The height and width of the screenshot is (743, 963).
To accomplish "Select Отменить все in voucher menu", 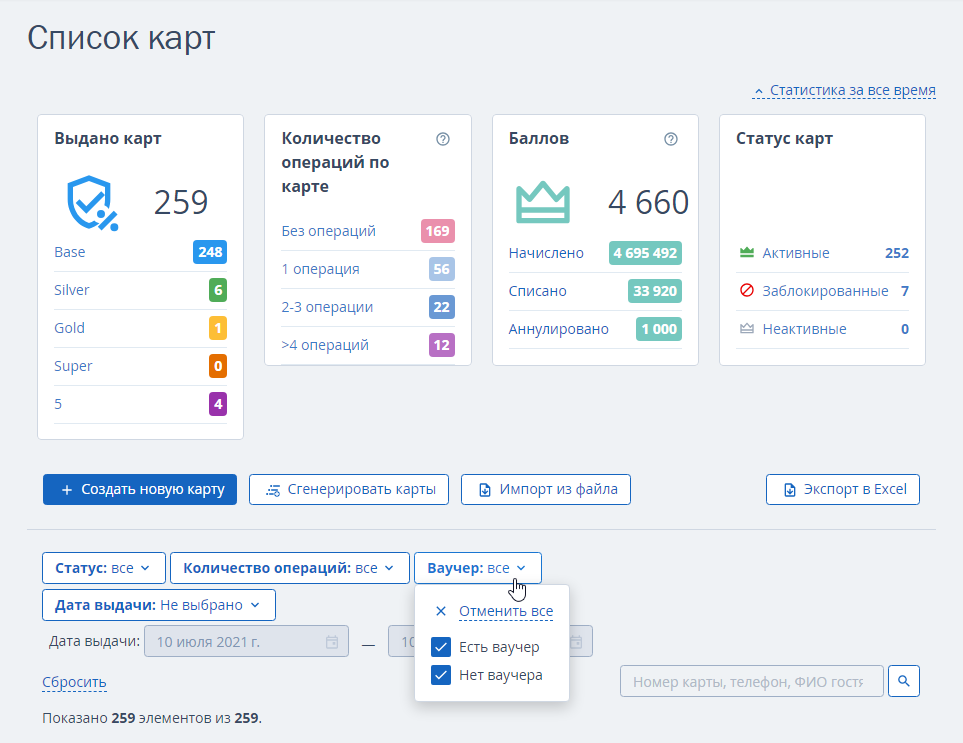I will click(x=506, y=611).
